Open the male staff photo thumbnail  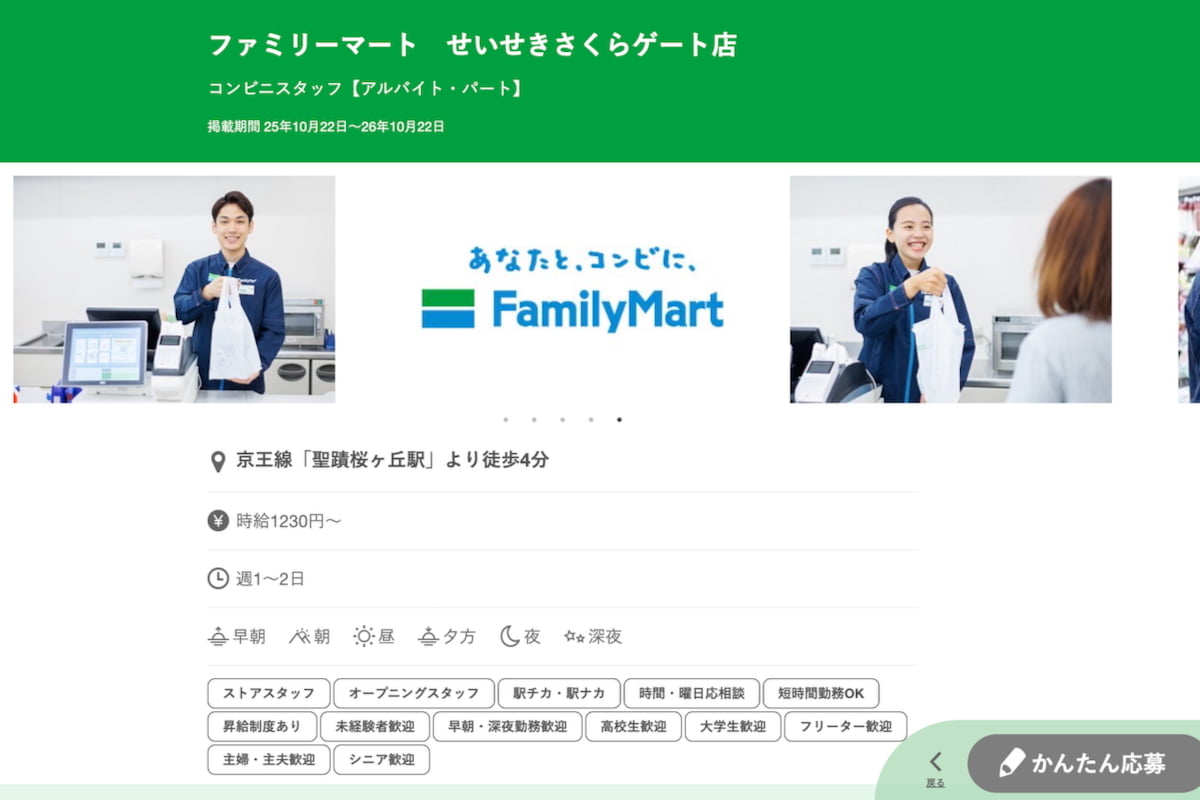click(174, 290)
